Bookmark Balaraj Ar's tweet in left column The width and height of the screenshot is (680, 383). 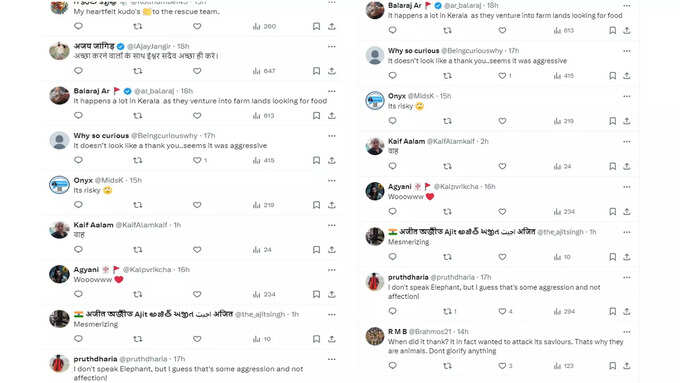317,116
